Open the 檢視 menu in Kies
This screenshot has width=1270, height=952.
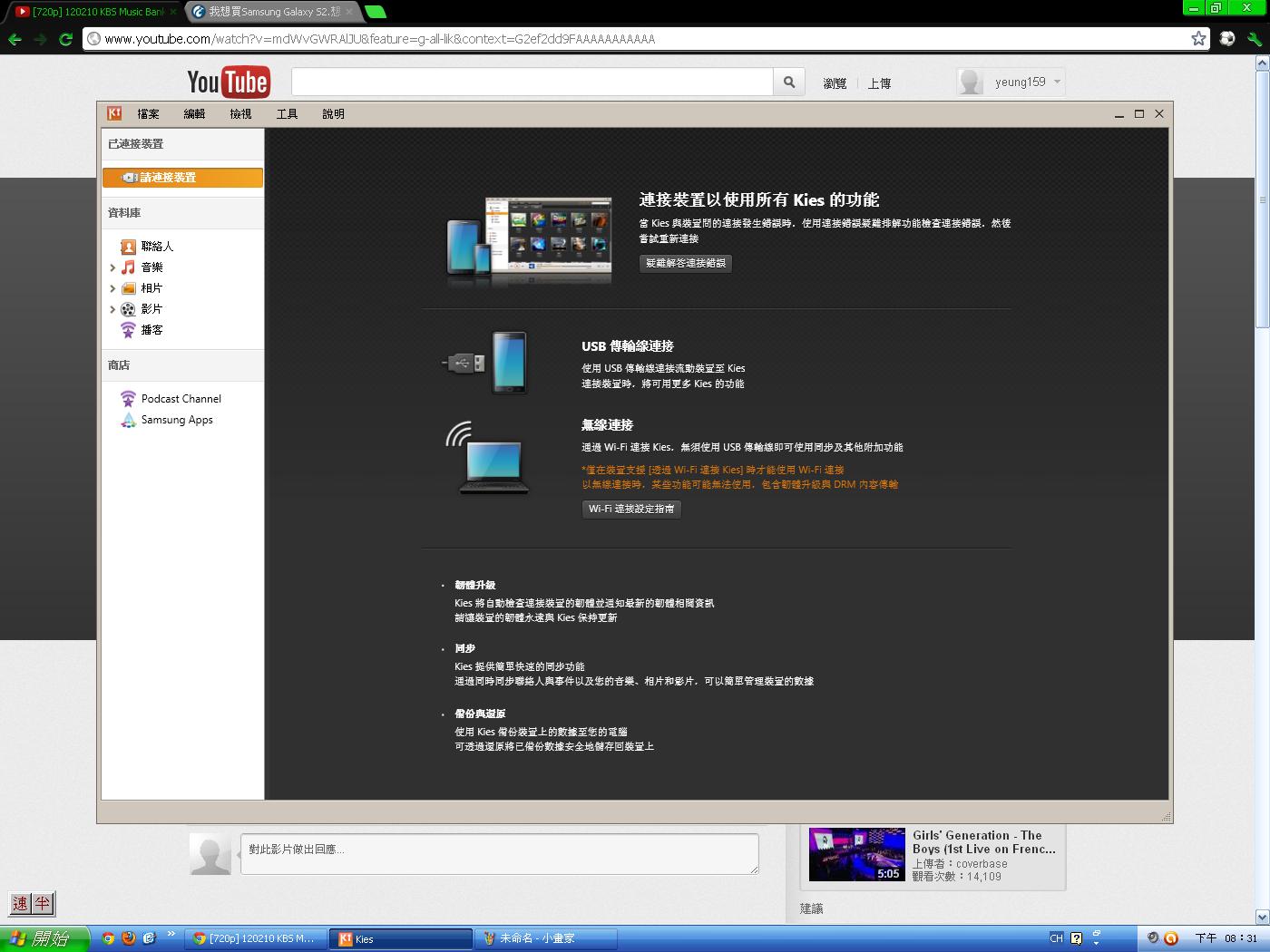click(240, 114)
